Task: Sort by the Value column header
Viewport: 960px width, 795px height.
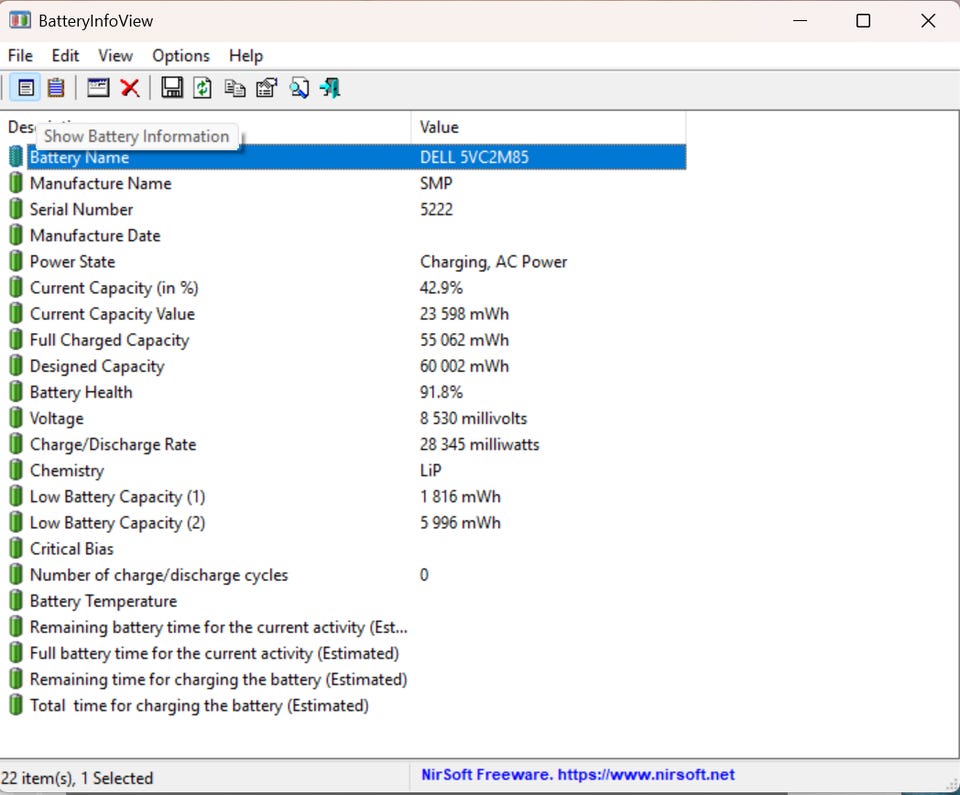Action: click(548, 127)
